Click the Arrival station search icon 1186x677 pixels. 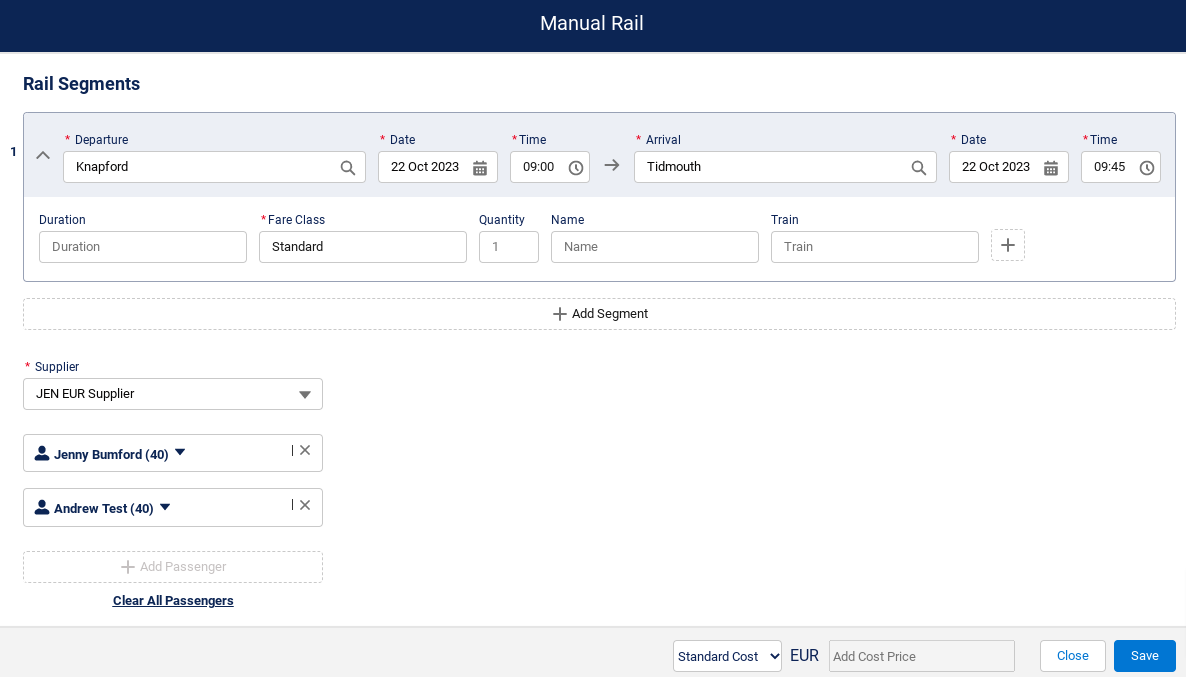pyautogui.click(x=919, y=168)
